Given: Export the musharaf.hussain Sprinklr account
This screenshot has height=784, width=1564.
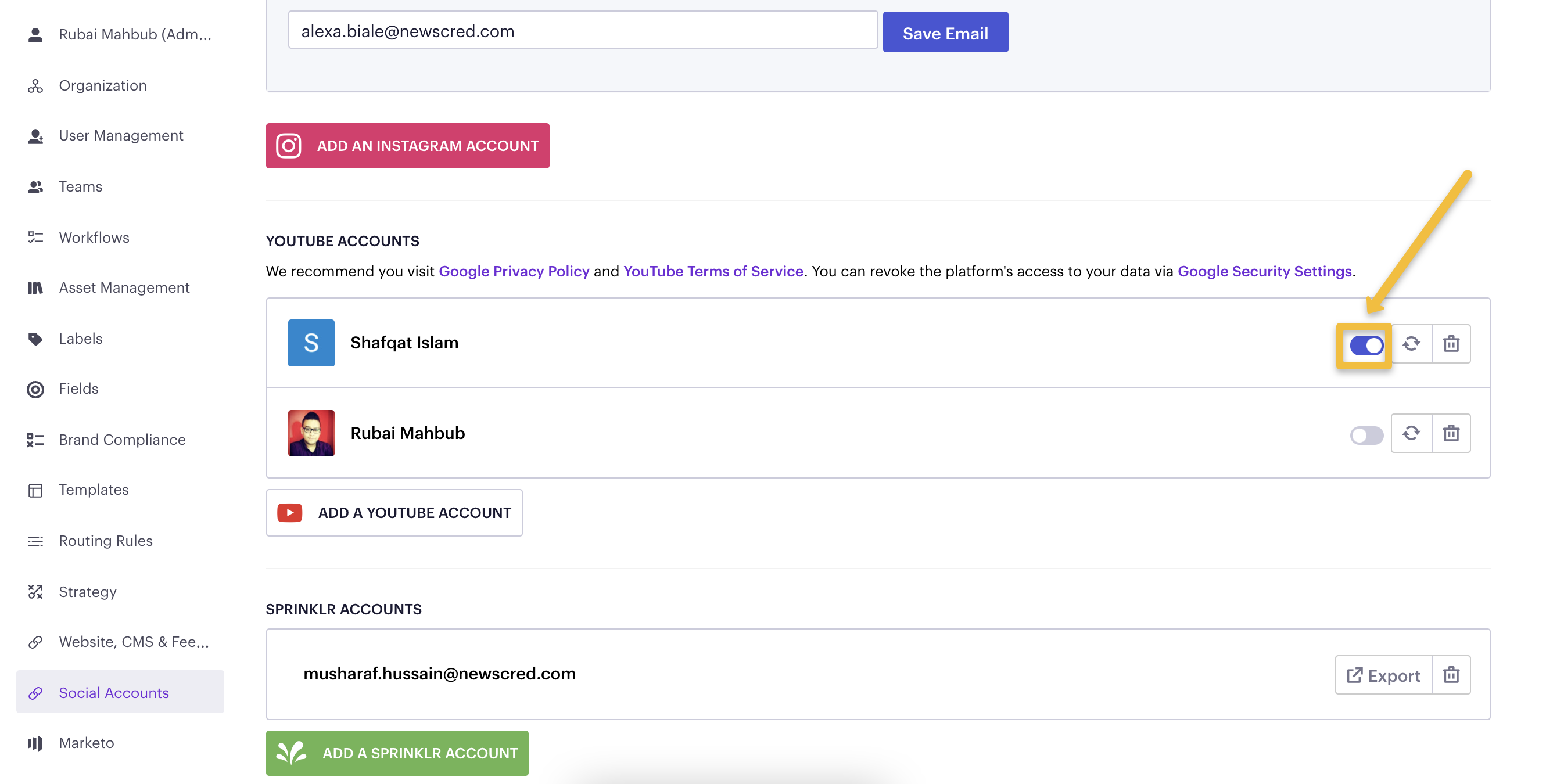Looking at the screenshot, I should (x=1383, y=675).
